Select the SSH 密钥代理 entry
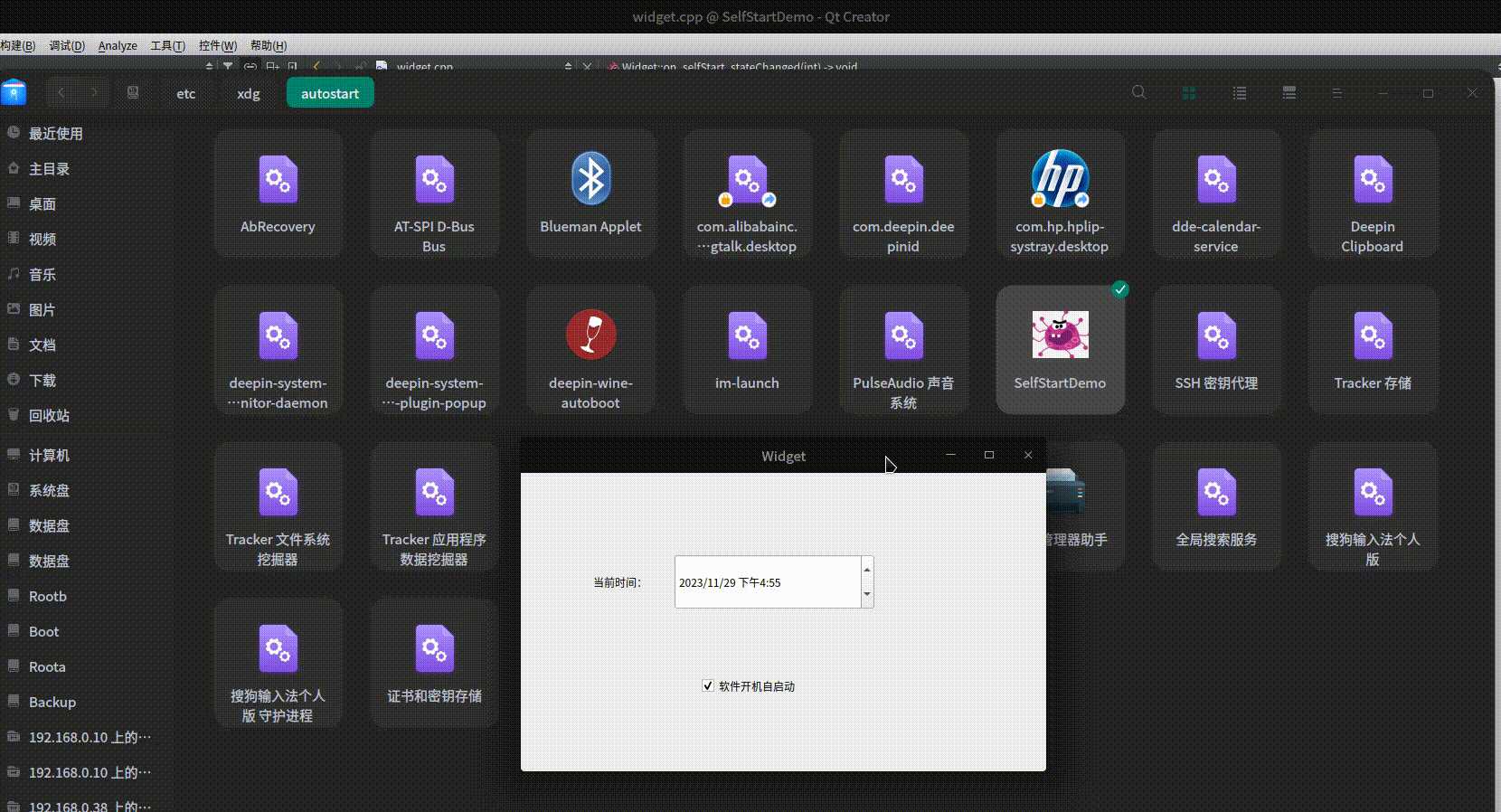 [1216, 350]
